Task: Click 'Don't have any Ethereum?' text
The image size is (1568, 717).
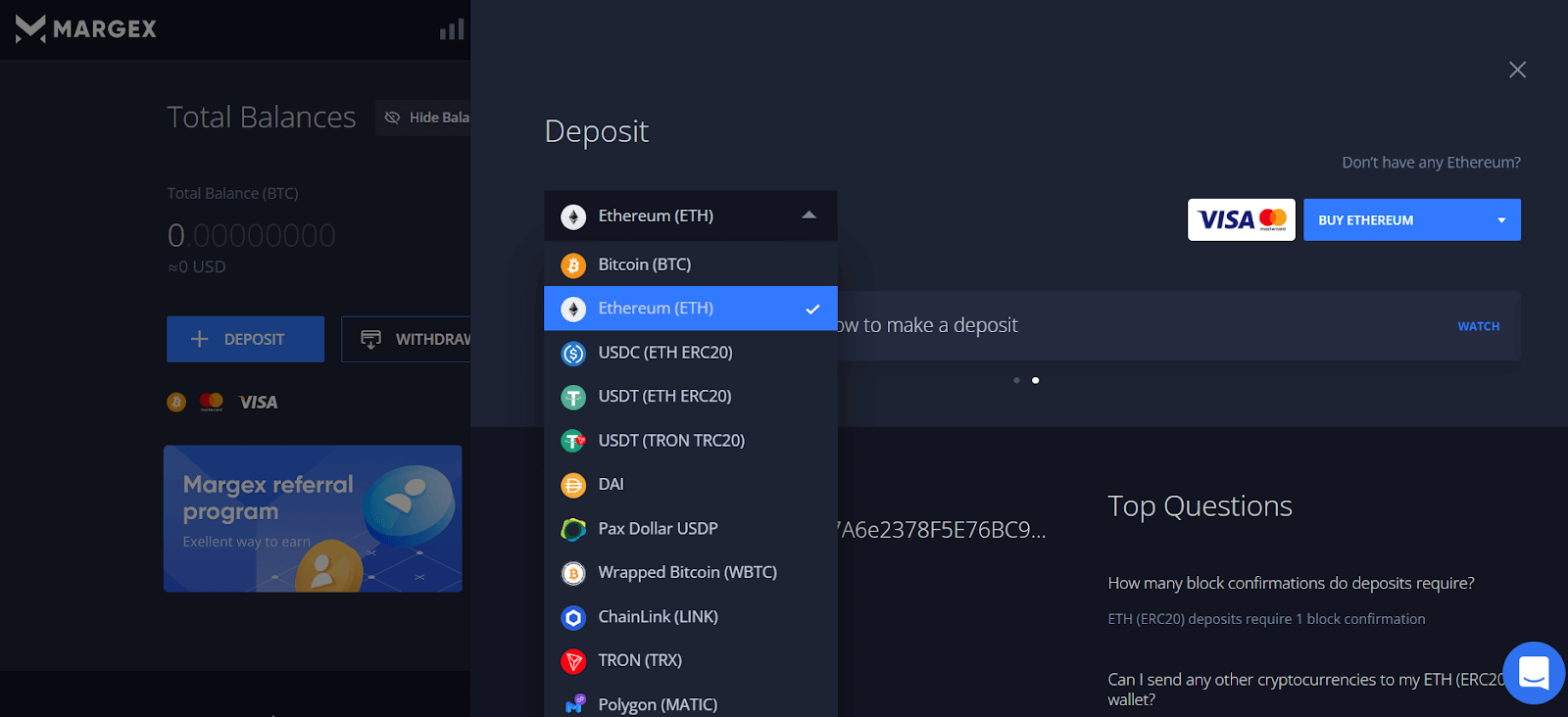Action: [x=1431, y=163]
